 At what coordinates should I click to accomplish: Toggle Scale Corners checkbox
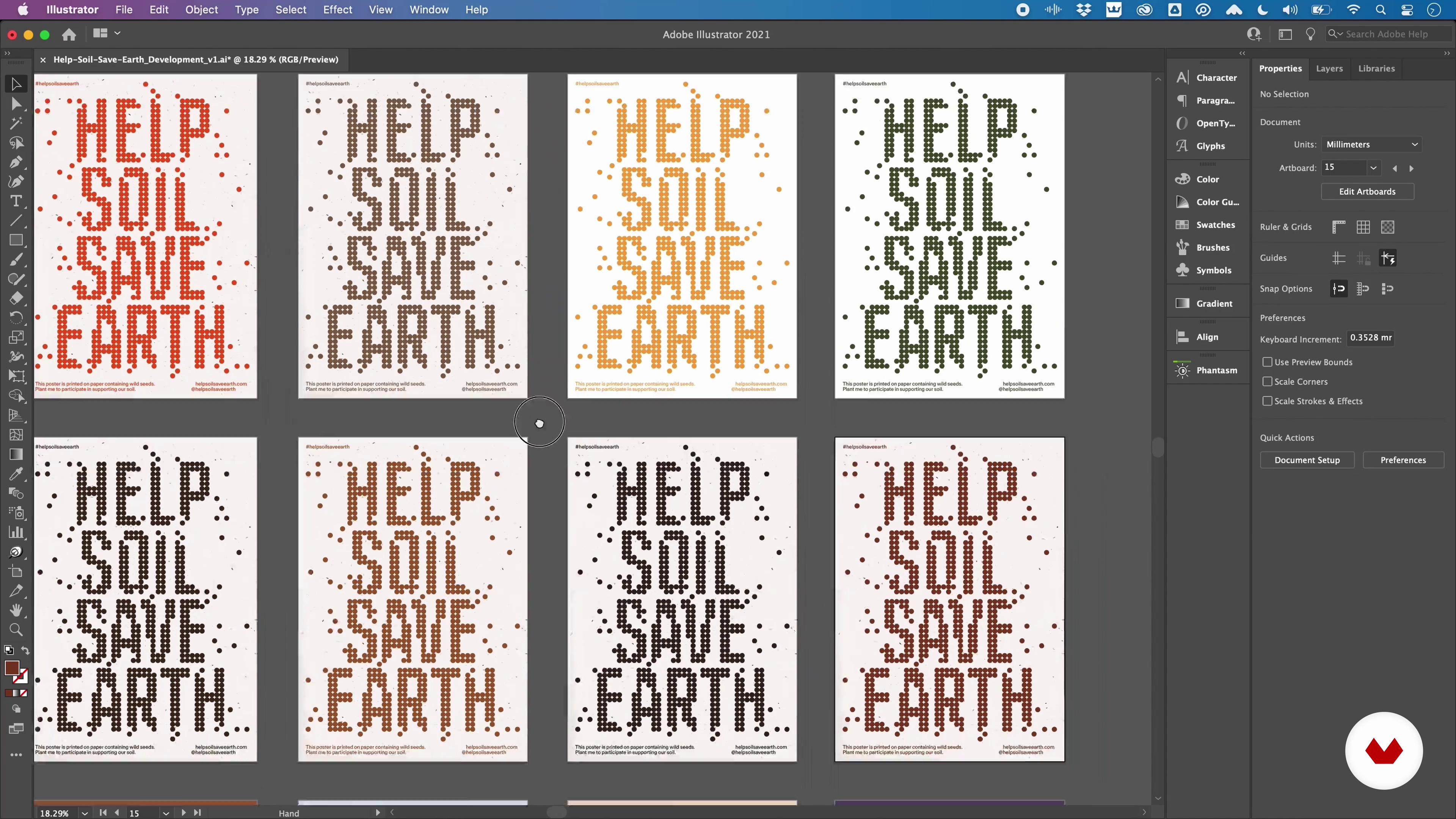tap(1267, 381)
